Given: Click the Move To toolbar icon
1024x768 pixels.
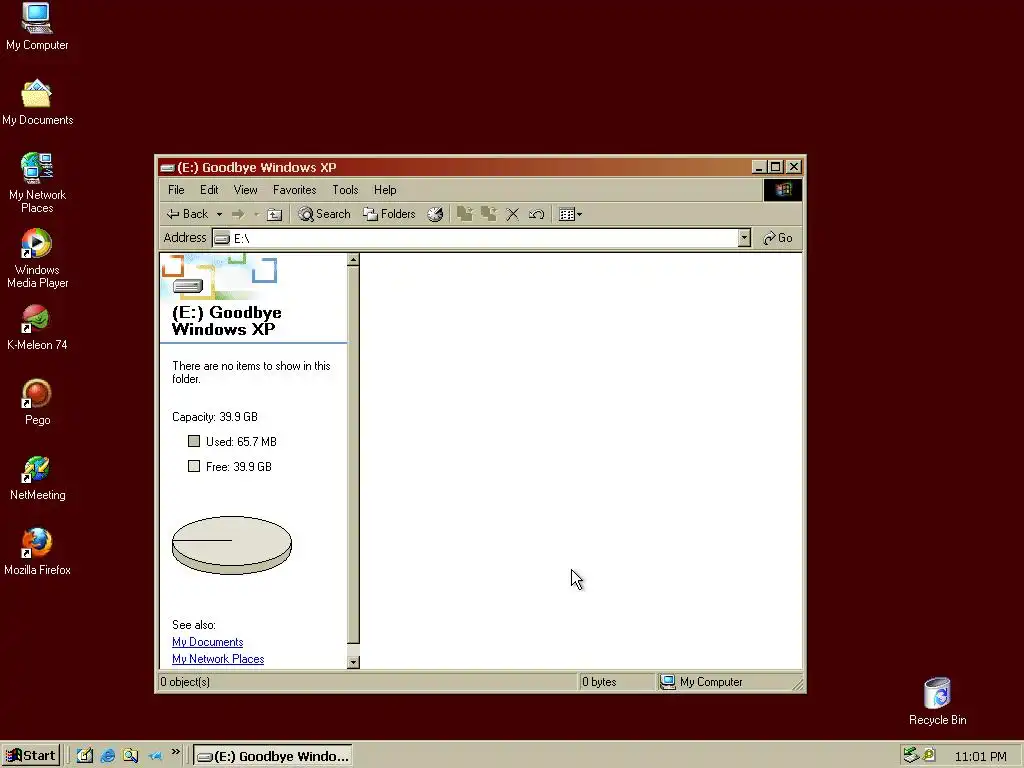Looking at the screenshot, I should [x=464, y=214].
